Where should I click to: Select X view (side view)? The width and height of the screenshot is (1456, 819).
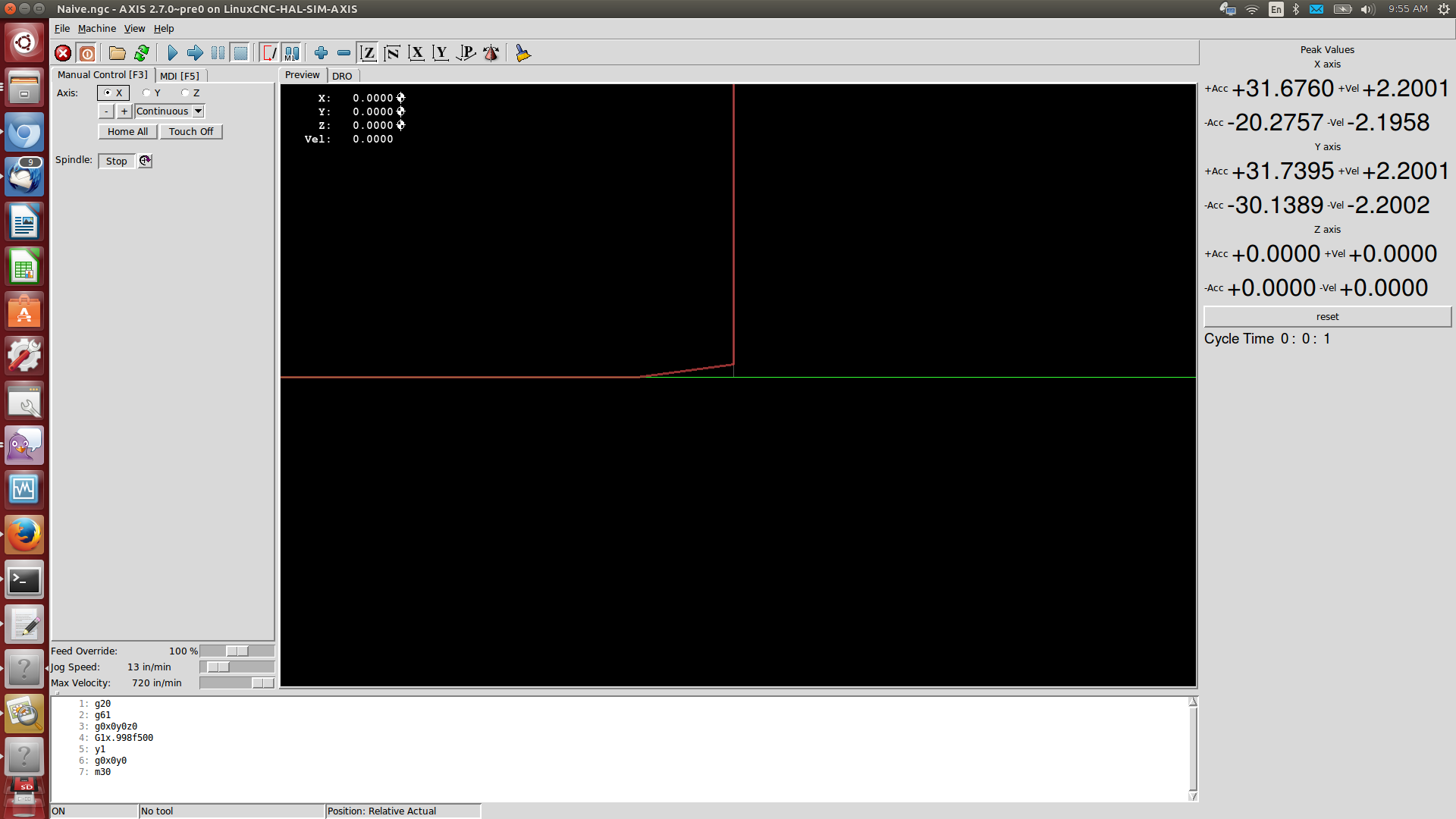pos(416,53)
